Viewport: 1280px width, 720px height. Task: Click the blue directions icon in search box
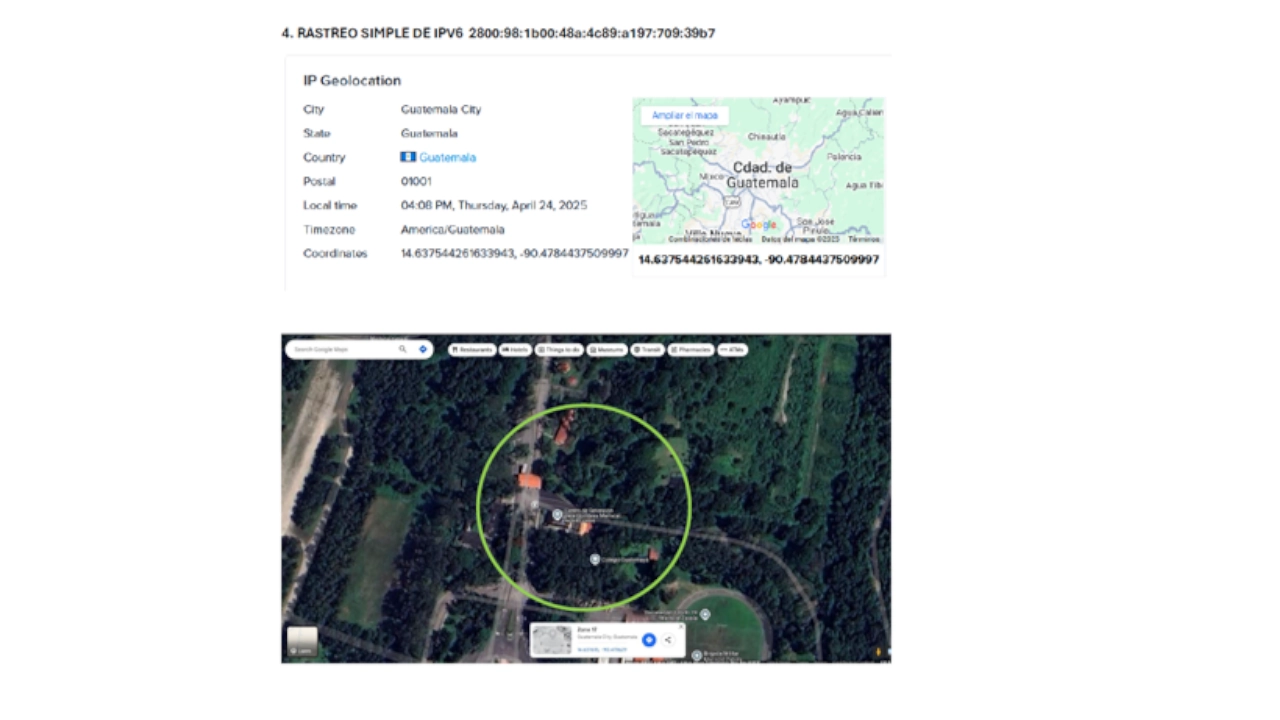(x=423, y=349)
